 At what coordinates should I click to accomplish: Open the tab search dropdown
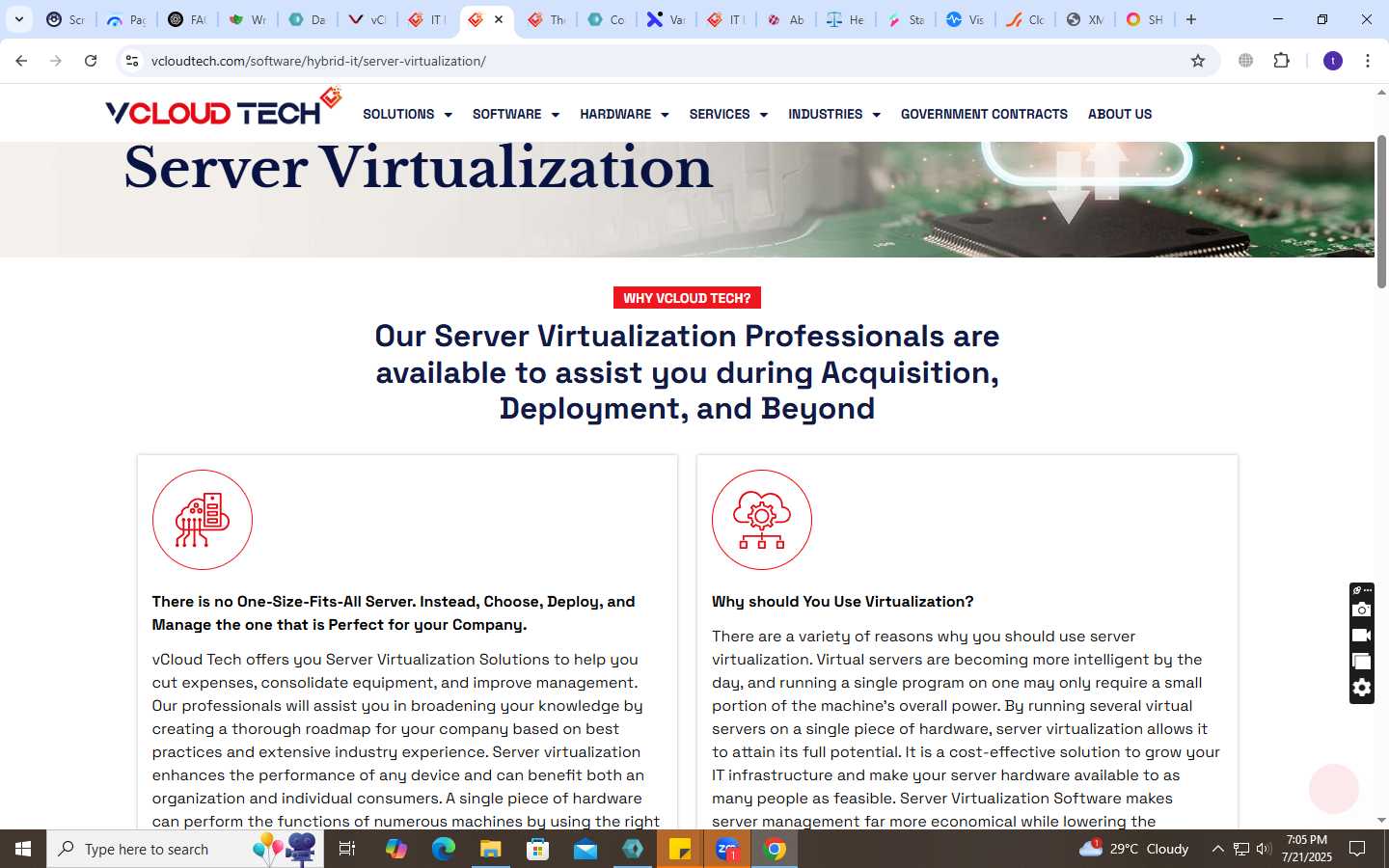(19, 19)
